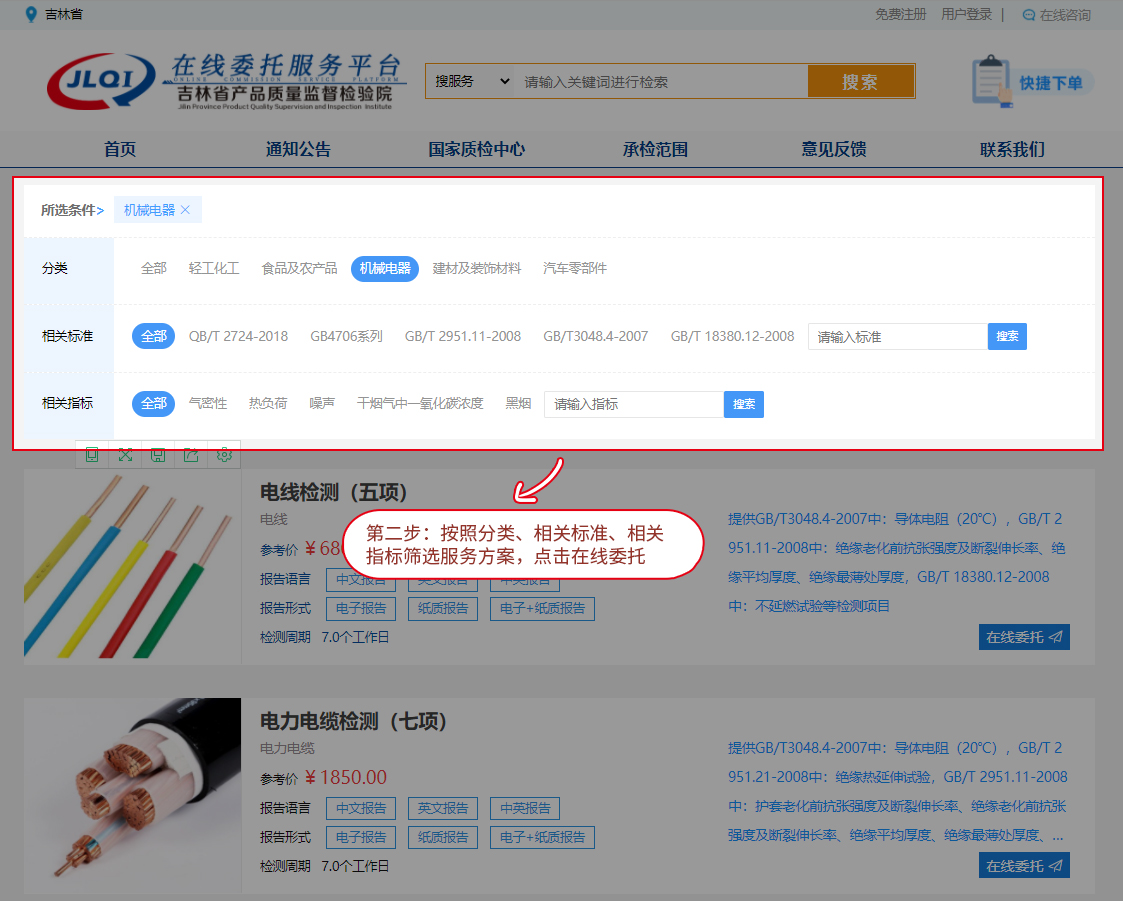Choose 电子报告 format for 电线检测
Viewport: 1123px width, 901px height.
pyautogui.click(x=360, y=608)
